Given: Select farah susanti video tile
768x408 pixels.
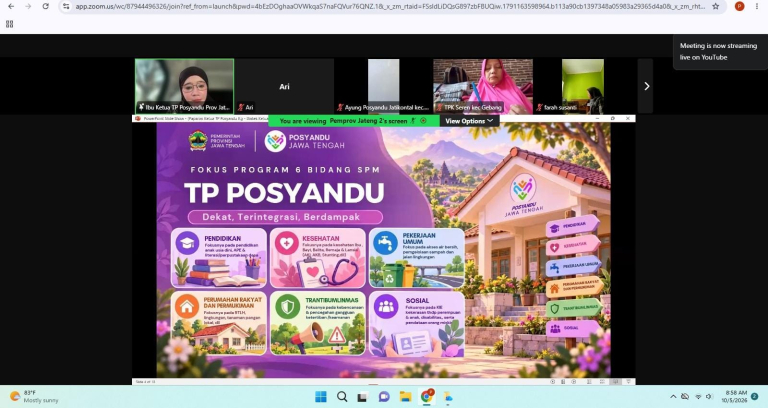Looking at the screenshot, I should click(582, 86).
